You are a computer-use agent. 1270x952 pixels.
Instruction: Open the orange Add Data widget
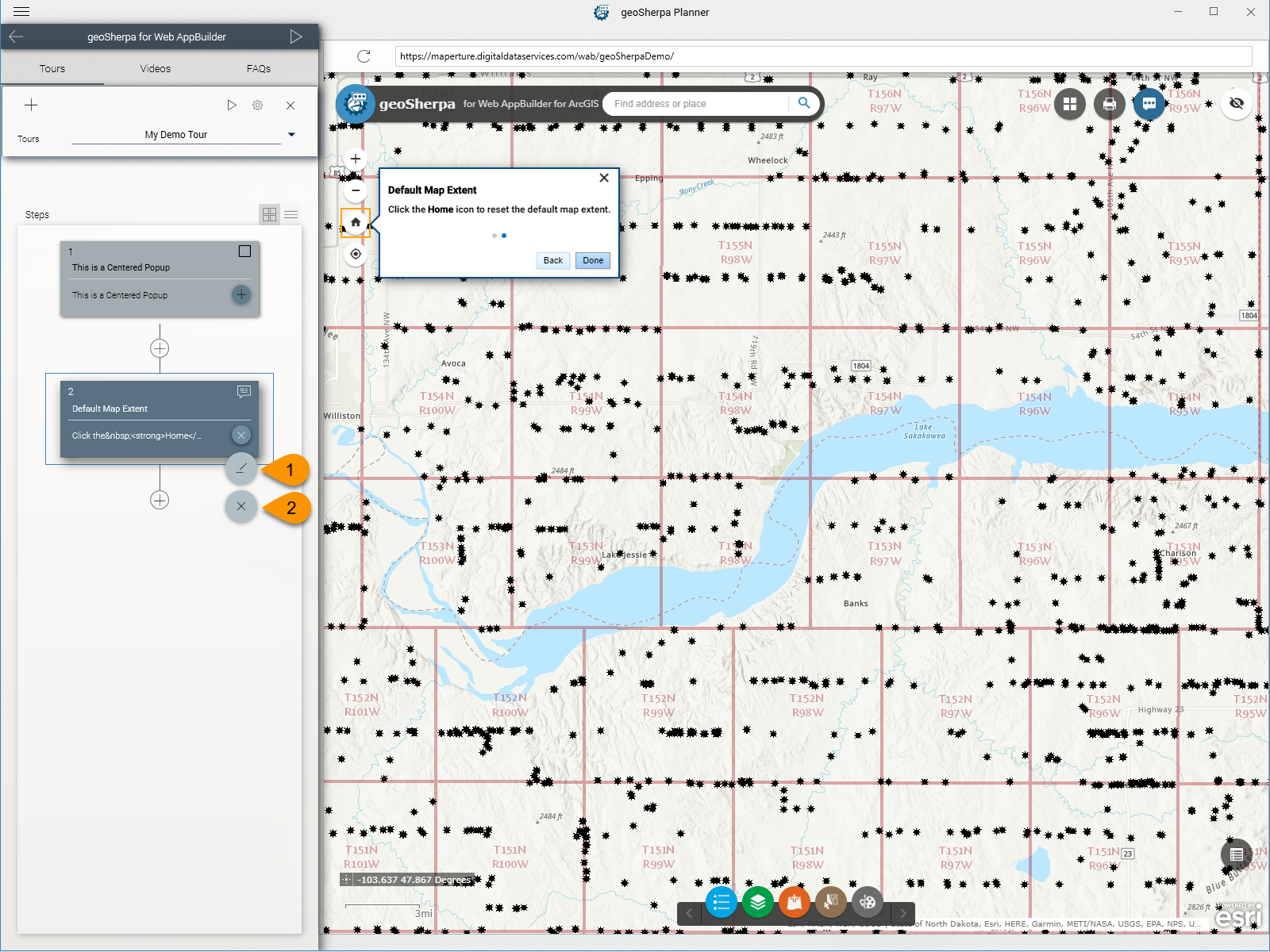[x=795, y=902]
